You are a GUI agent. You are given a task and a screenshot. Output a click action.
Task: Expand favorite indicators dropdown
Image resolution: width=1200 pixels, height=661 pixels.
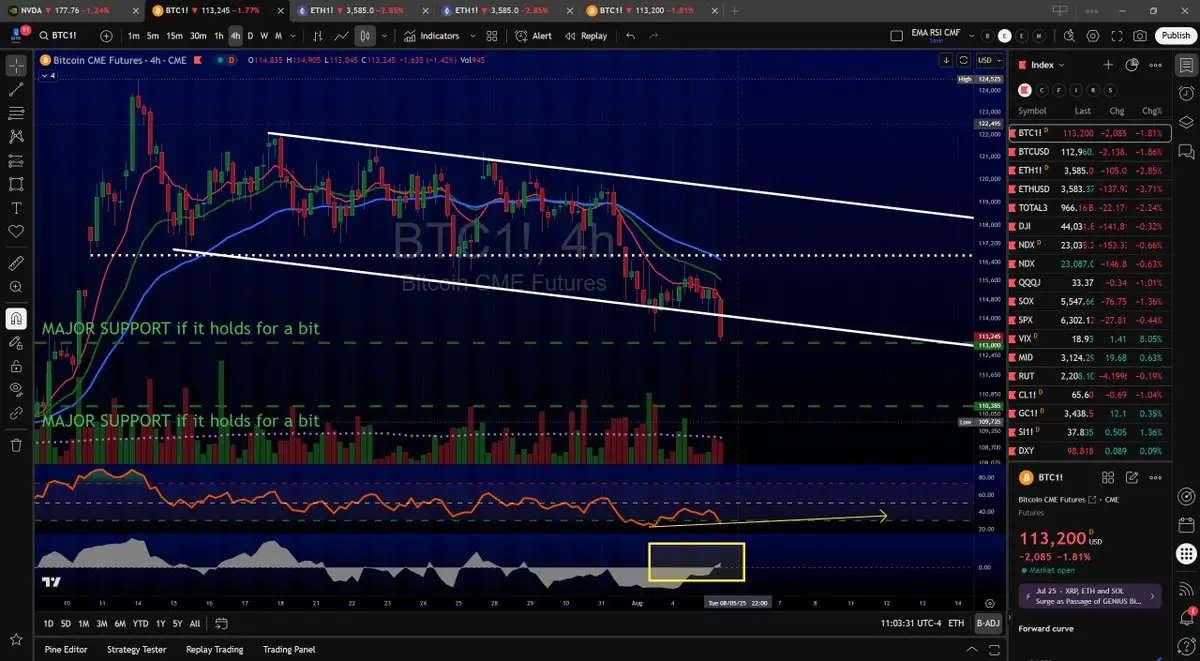tap(473, 36)
